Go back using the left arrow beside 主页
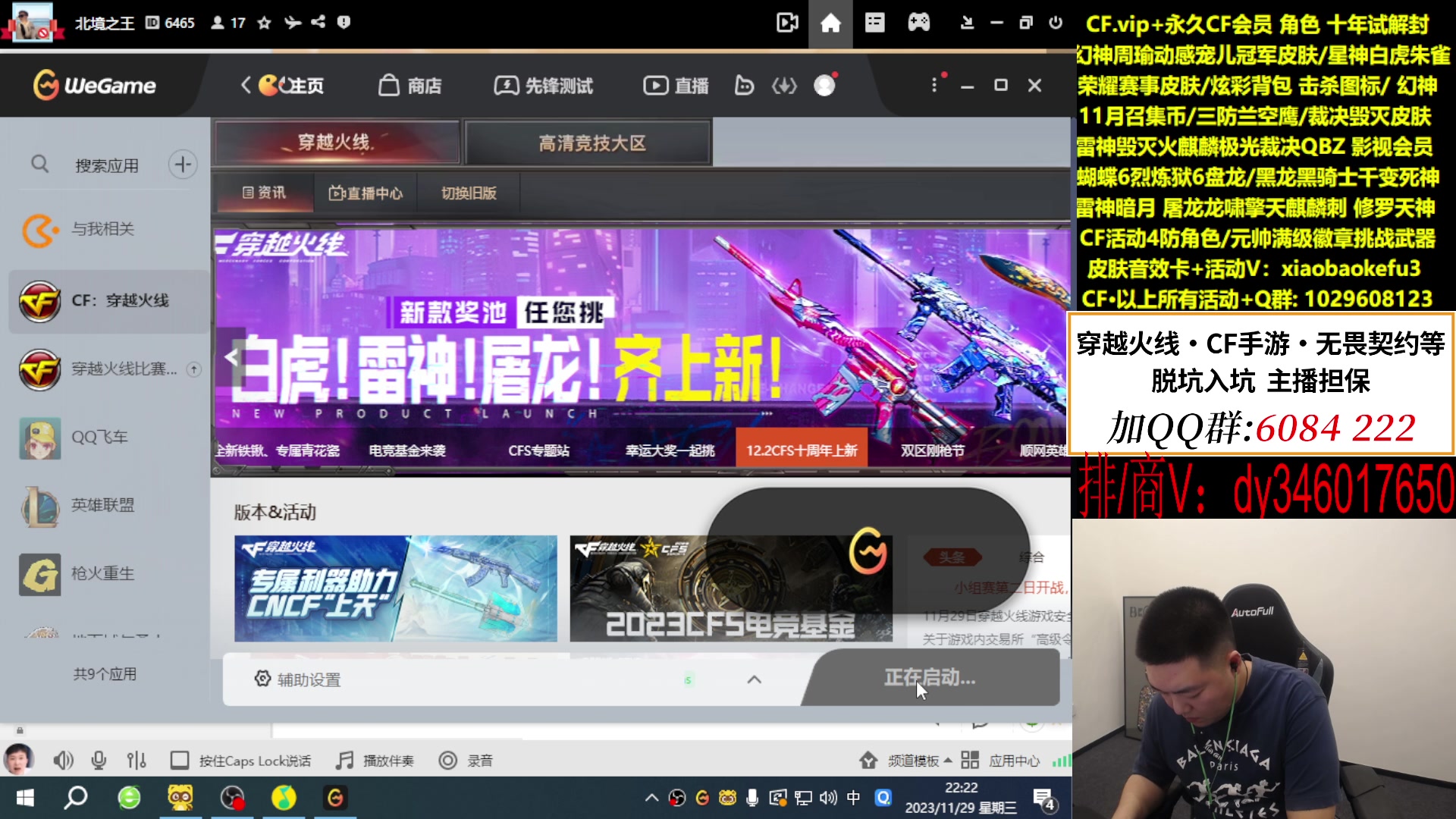This screenshot has height=819, width=1456. [x=246, y=85]
